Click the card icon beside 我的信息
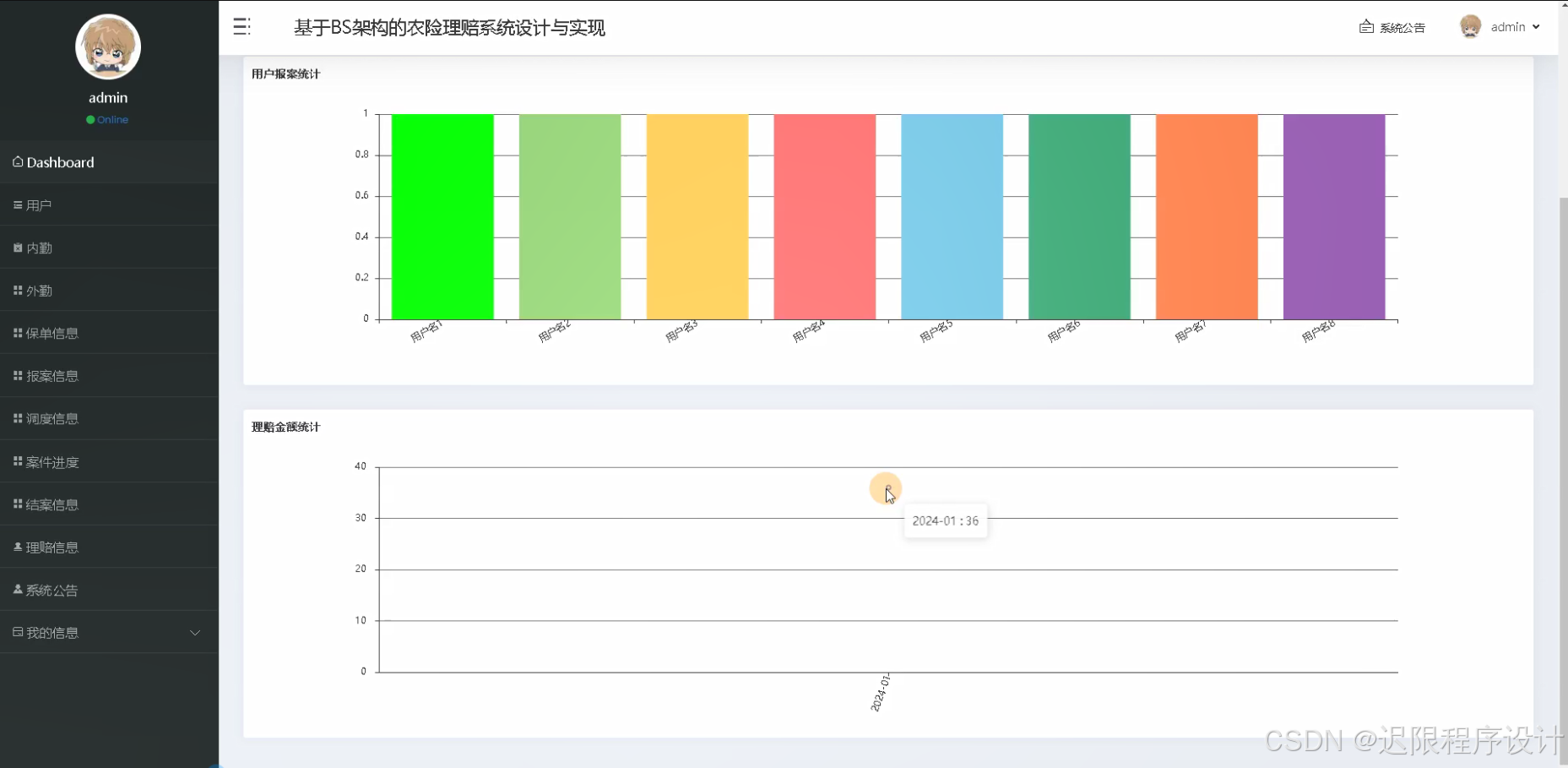Screen dimensions: 1568x768 tap(18, 632)
